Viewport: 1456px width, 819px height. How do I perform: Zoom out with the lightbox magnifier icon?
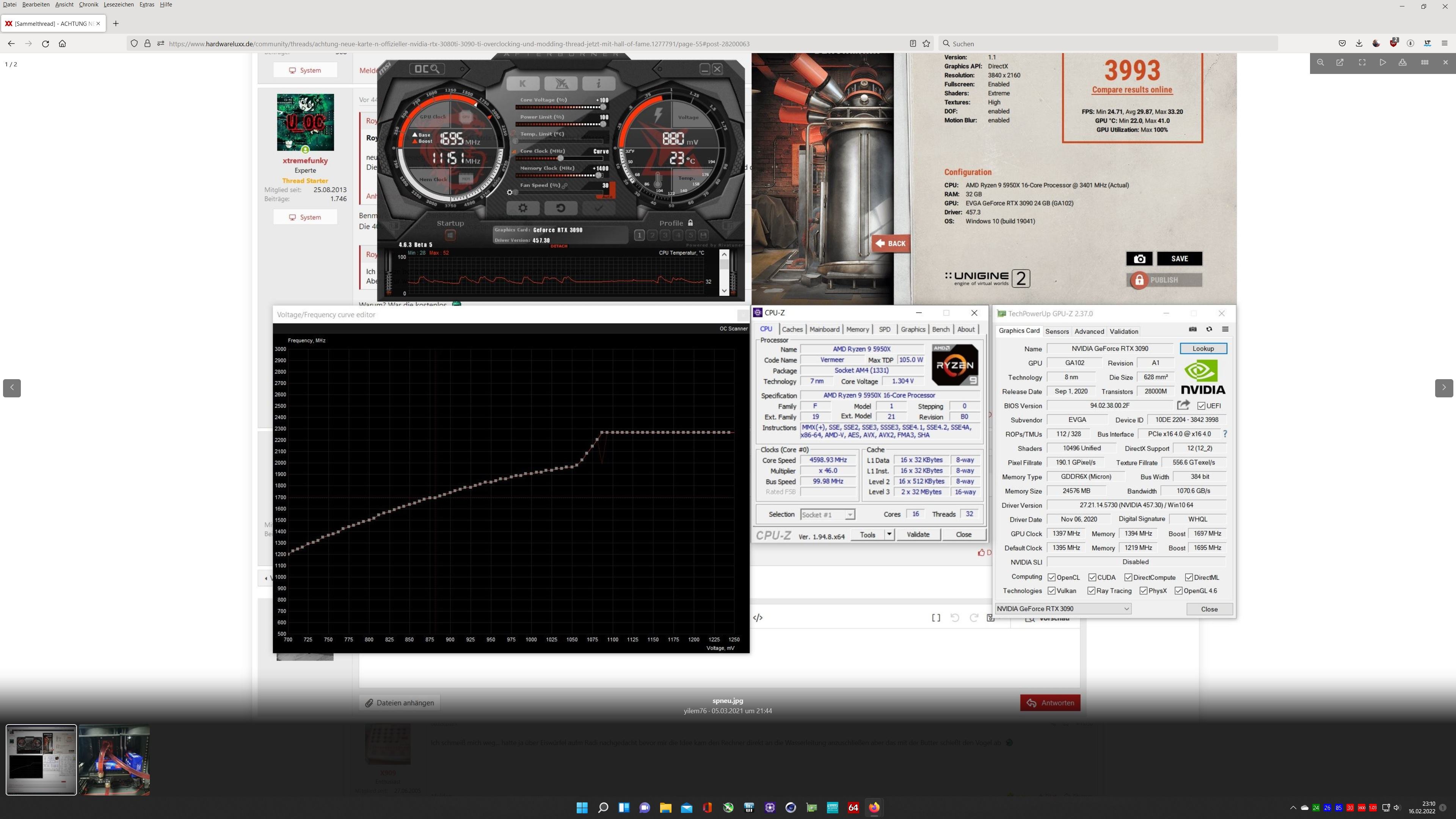click(1320, 62)
